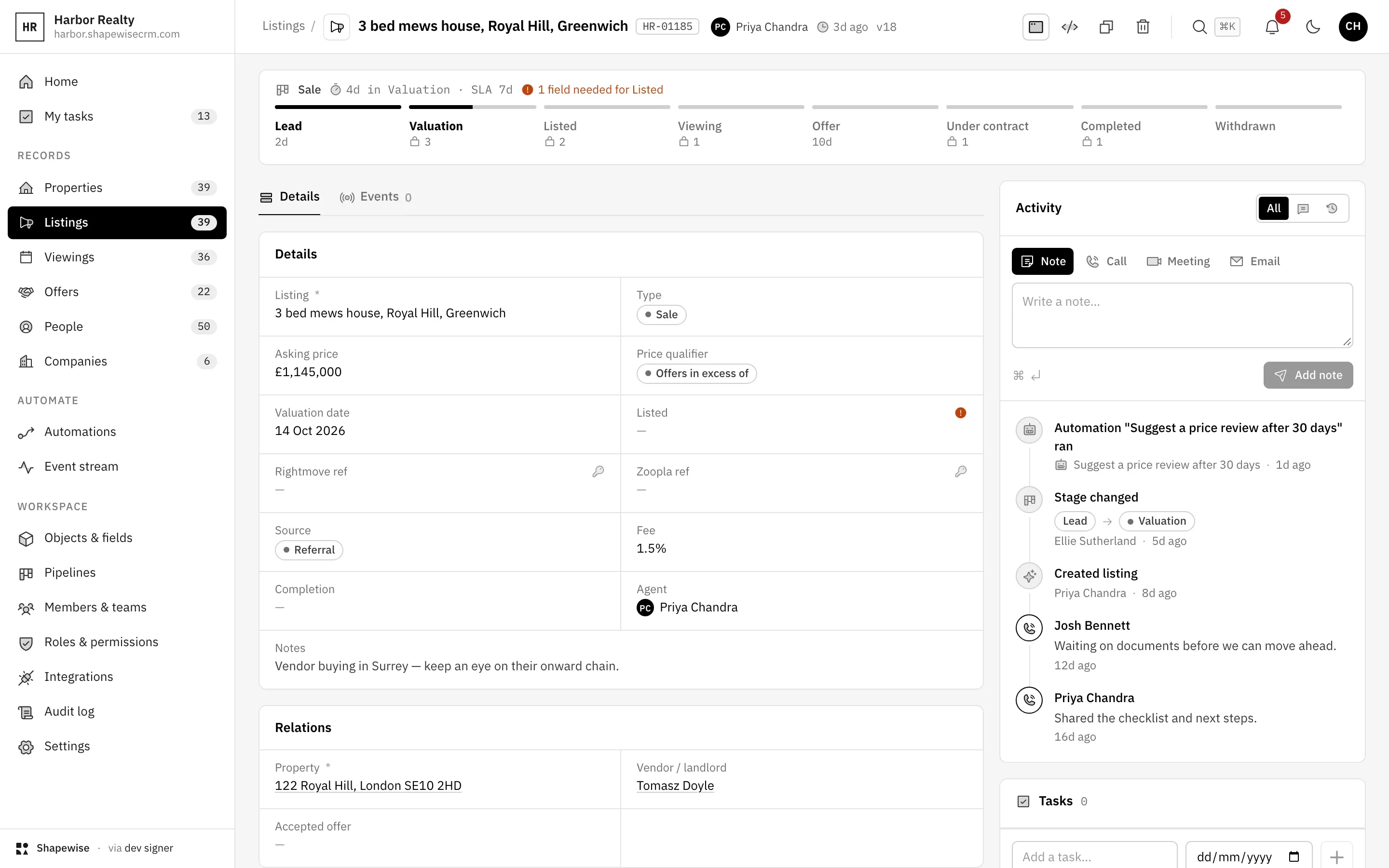The width and height of the screenshot is (1389, 868).
Task: Click the trash delete icon
Action: point(1143,27)
